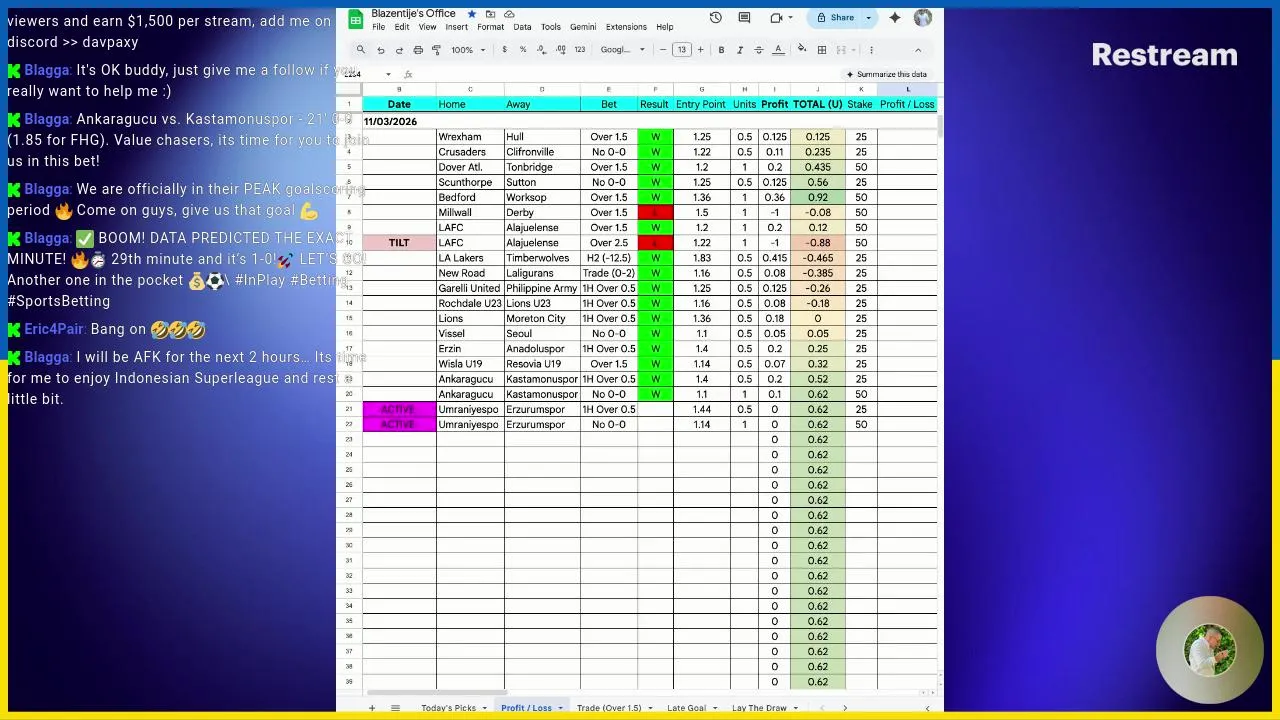This screenshot has width=1280, height=720.
Task: Click the Redo arrow
Action: click(x=399, y=50)
